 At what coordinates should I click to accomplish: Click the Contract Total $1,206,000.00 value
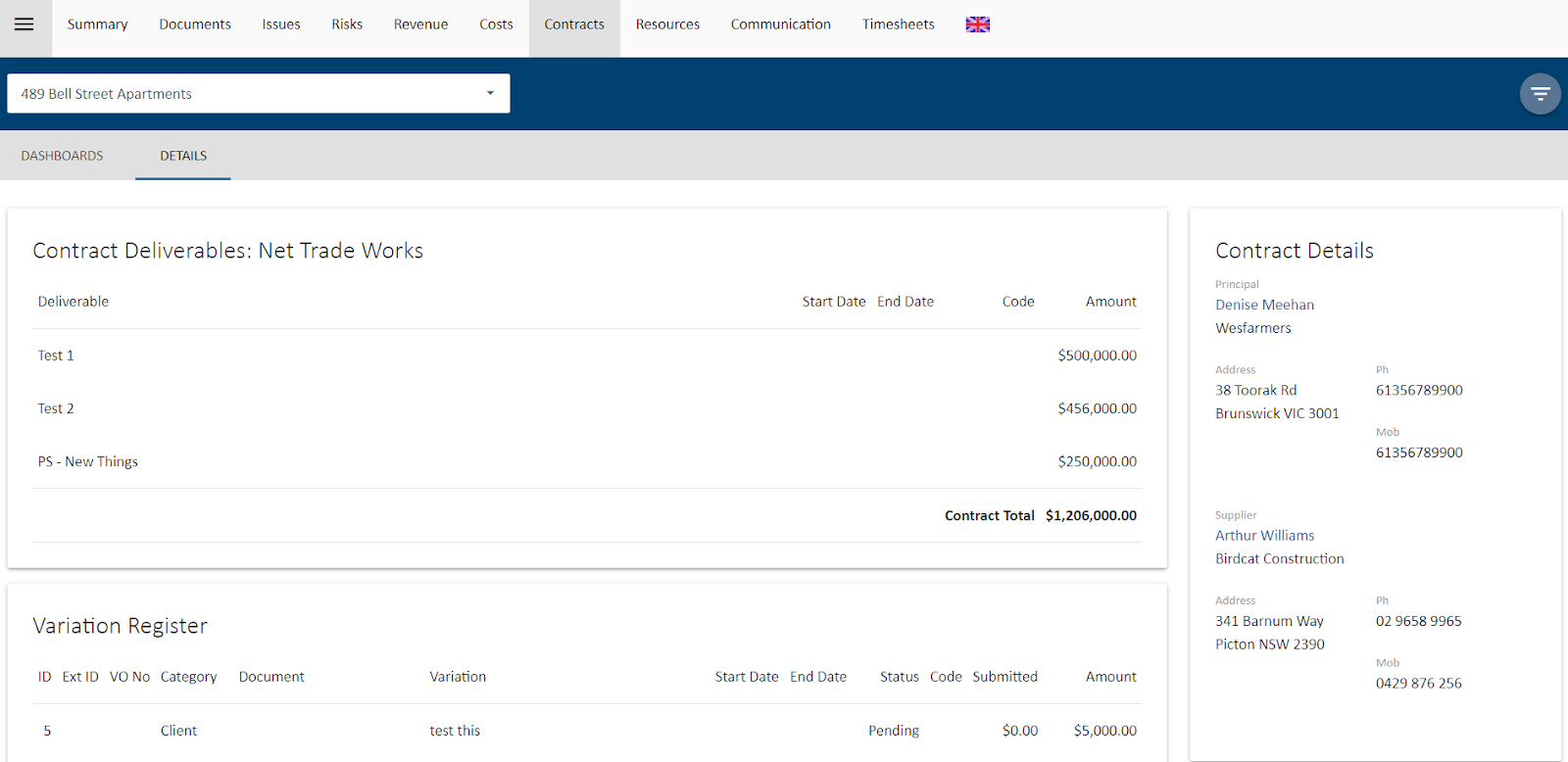tap(1091, 515)
